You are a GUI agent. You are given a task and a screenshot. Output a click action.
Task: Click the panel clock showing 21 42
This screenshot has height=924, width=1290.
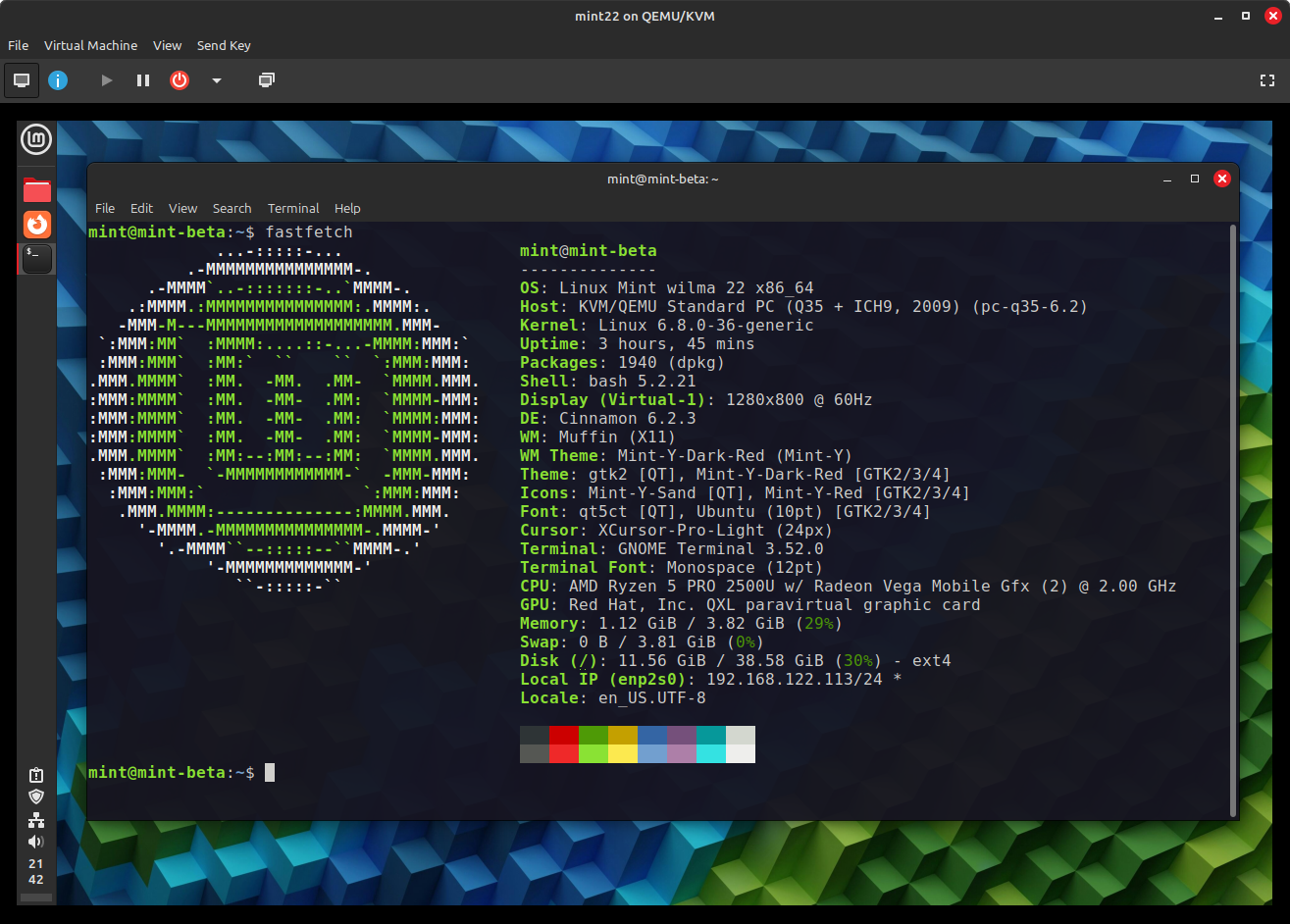36,872
